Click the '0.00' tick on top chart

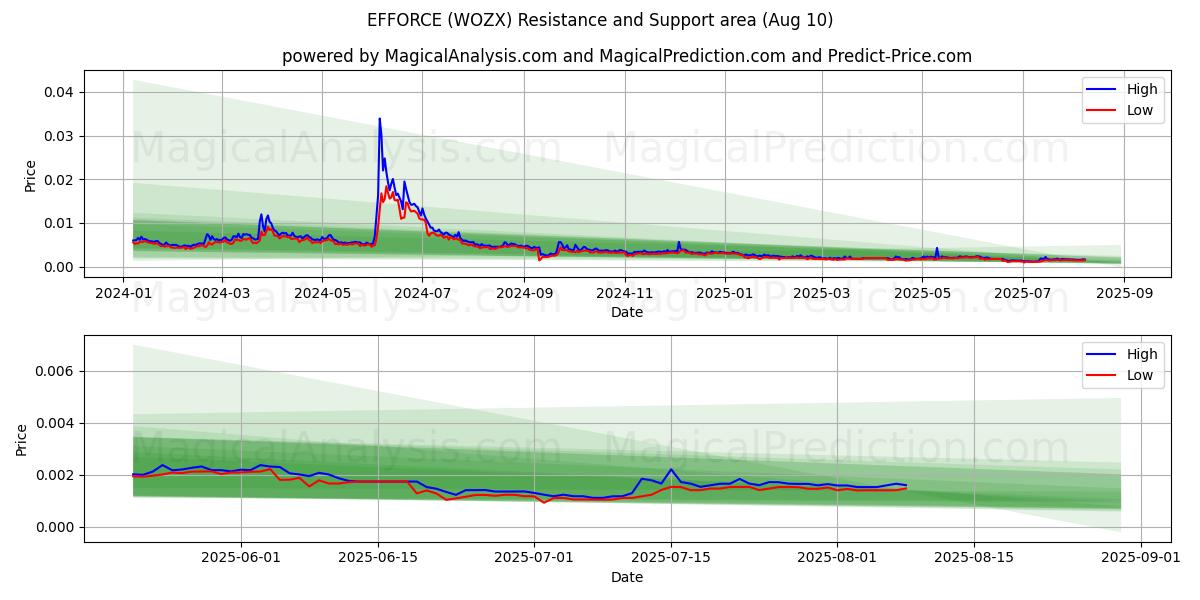click(61, 267)
